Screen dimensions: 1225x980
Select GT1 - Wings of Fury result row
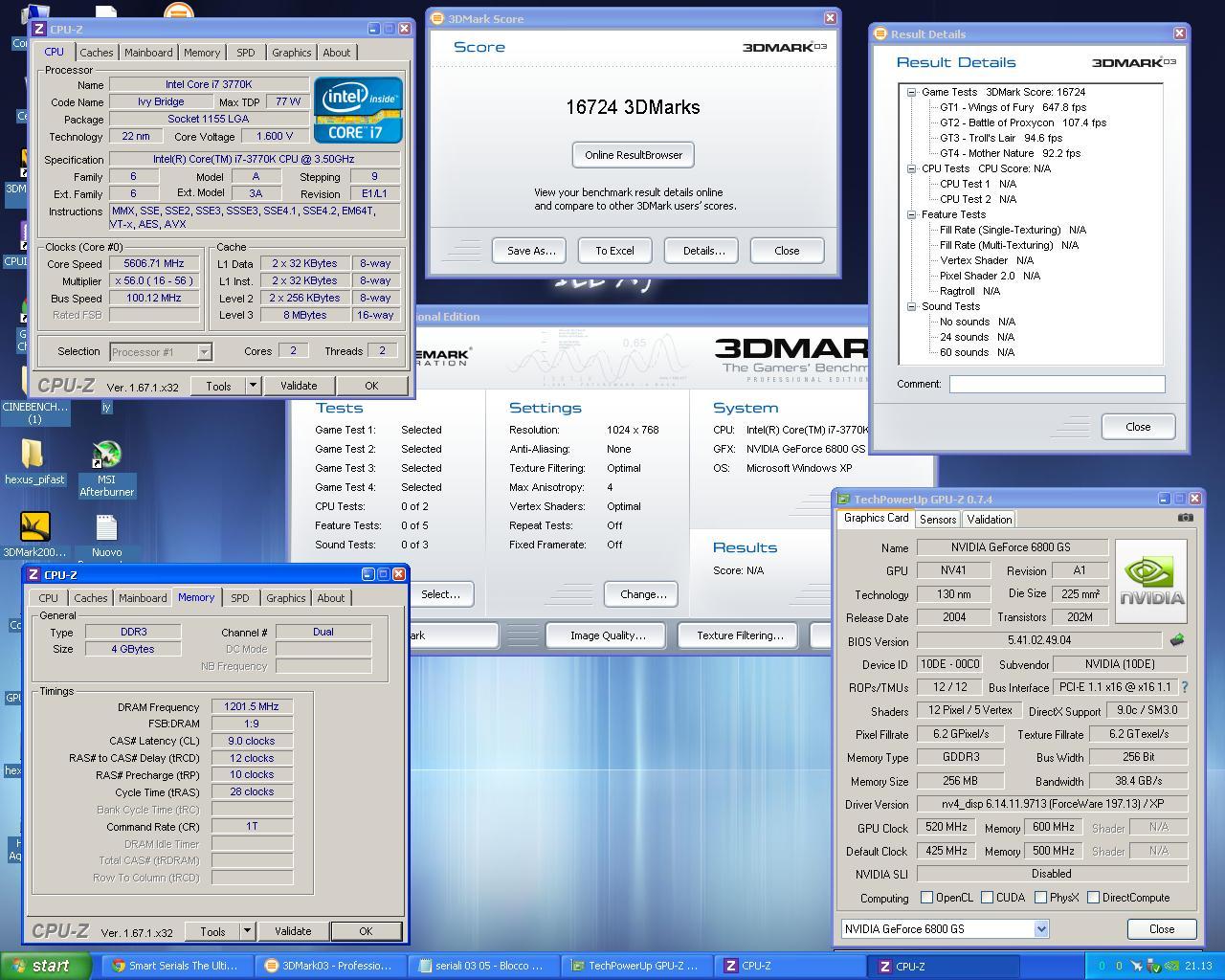[1013, 107]
